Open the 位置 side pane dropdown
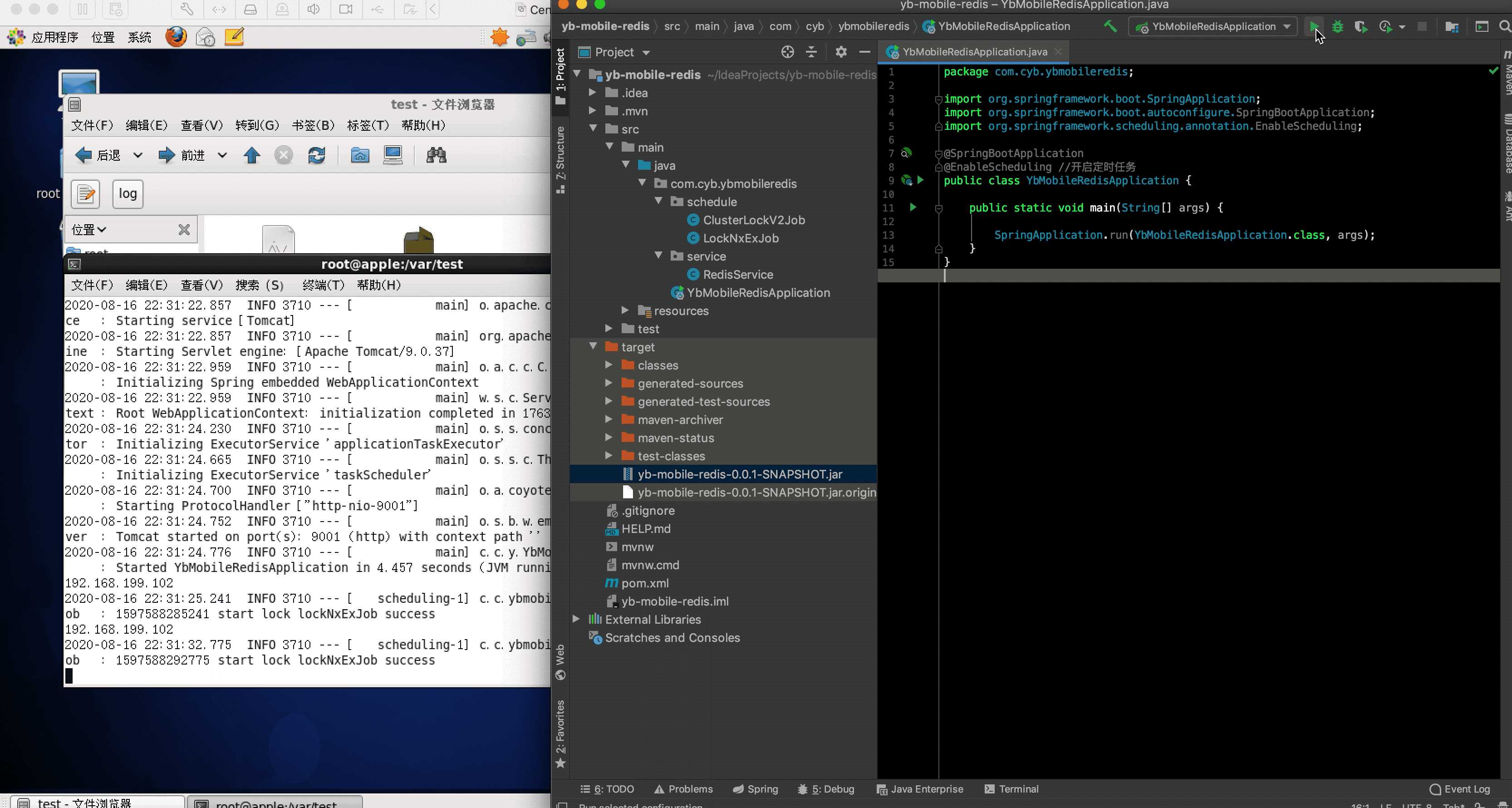Screen dimensions: 1512x808 [88, 230]
